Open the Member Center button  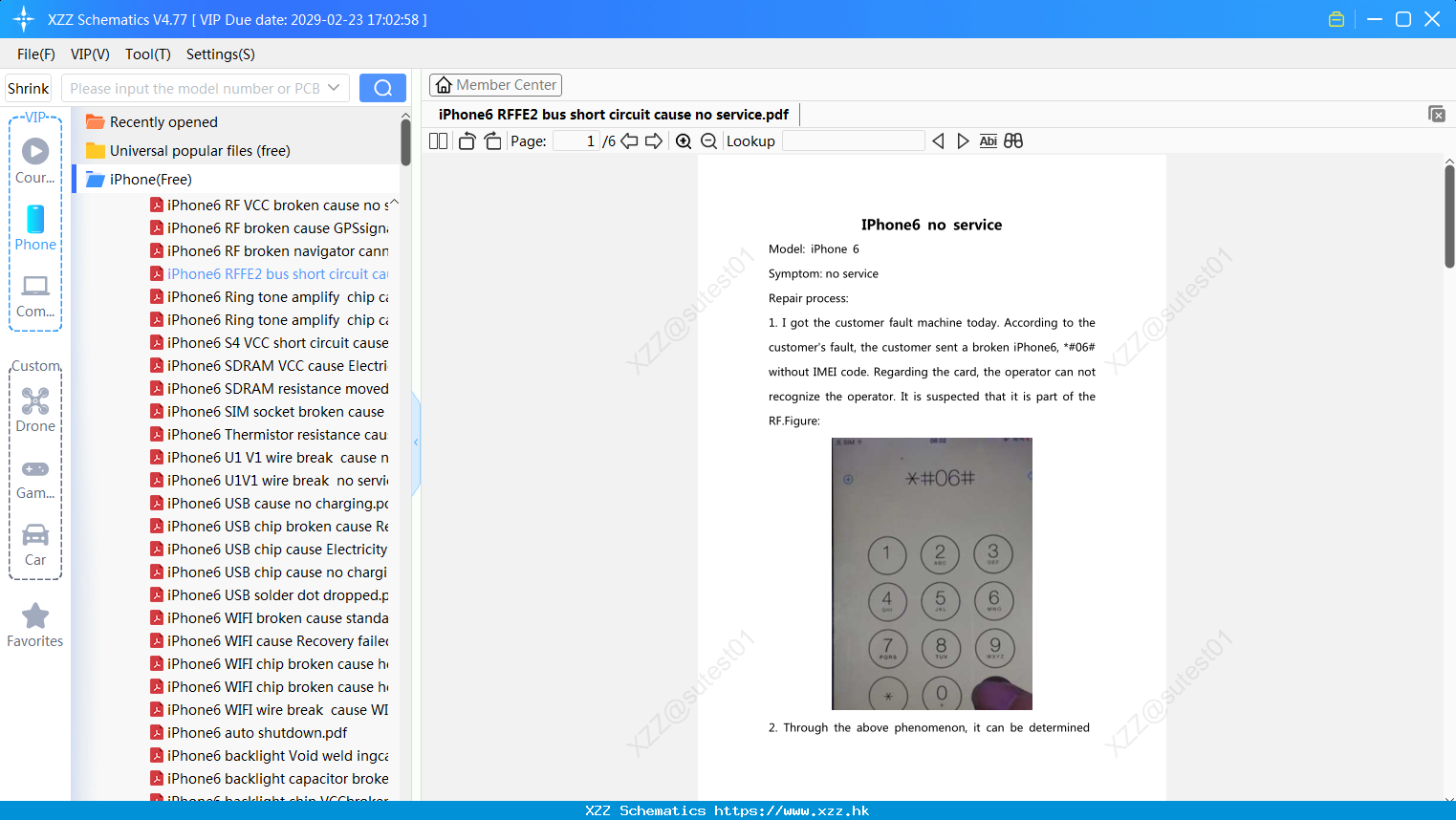pyautogui.click(x=495, y=85)
